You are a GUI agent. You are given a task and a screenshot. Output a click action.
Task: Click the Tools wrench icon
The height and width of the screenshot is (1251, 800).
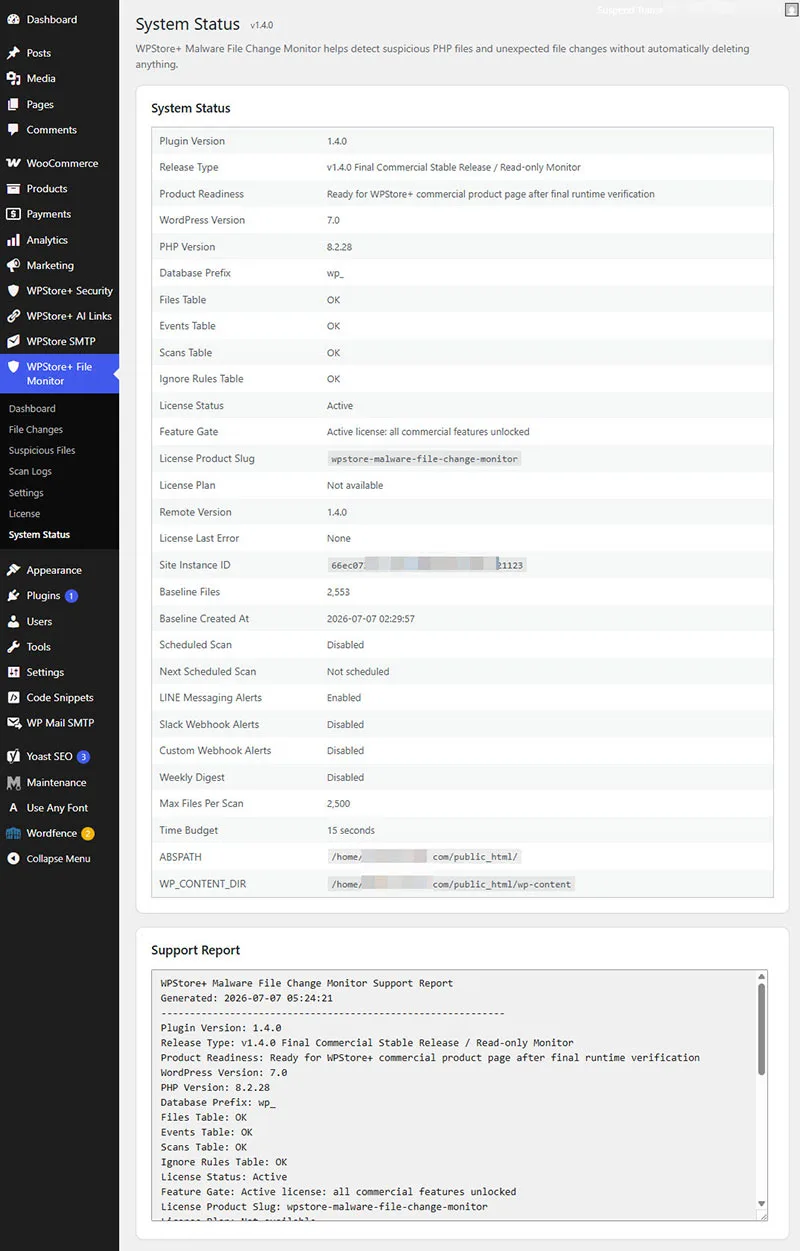pyautogui.click(x=13, y=647)
